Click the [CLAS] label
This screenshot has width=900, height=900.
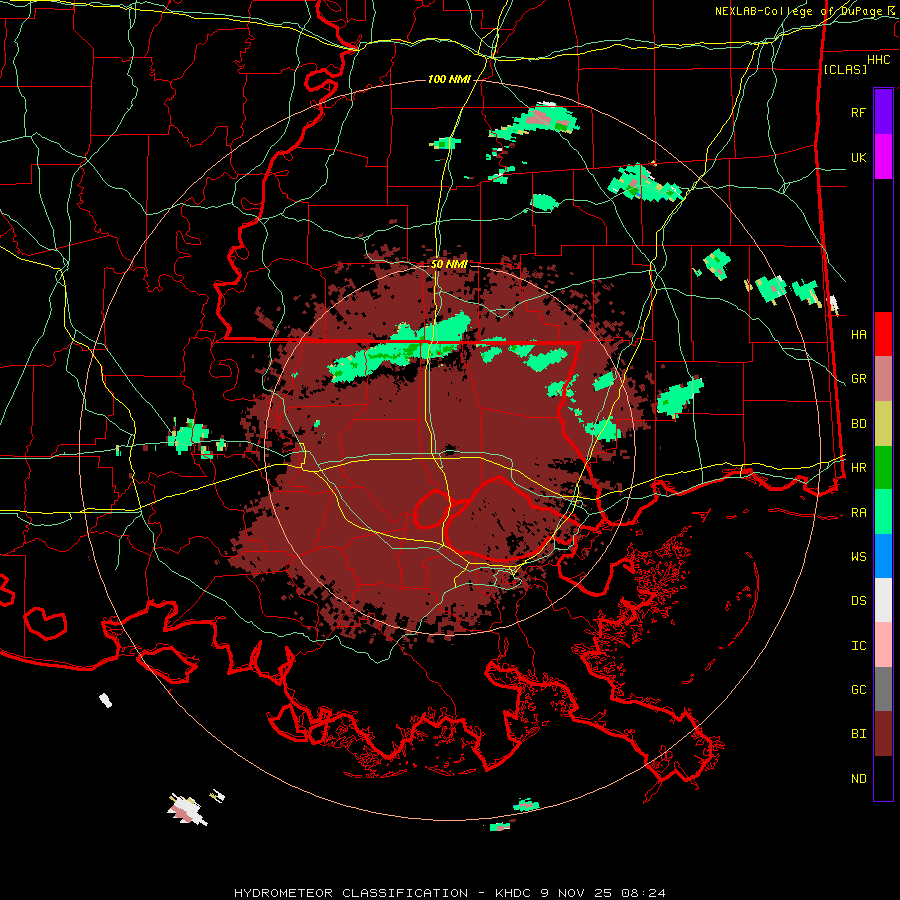845,69
